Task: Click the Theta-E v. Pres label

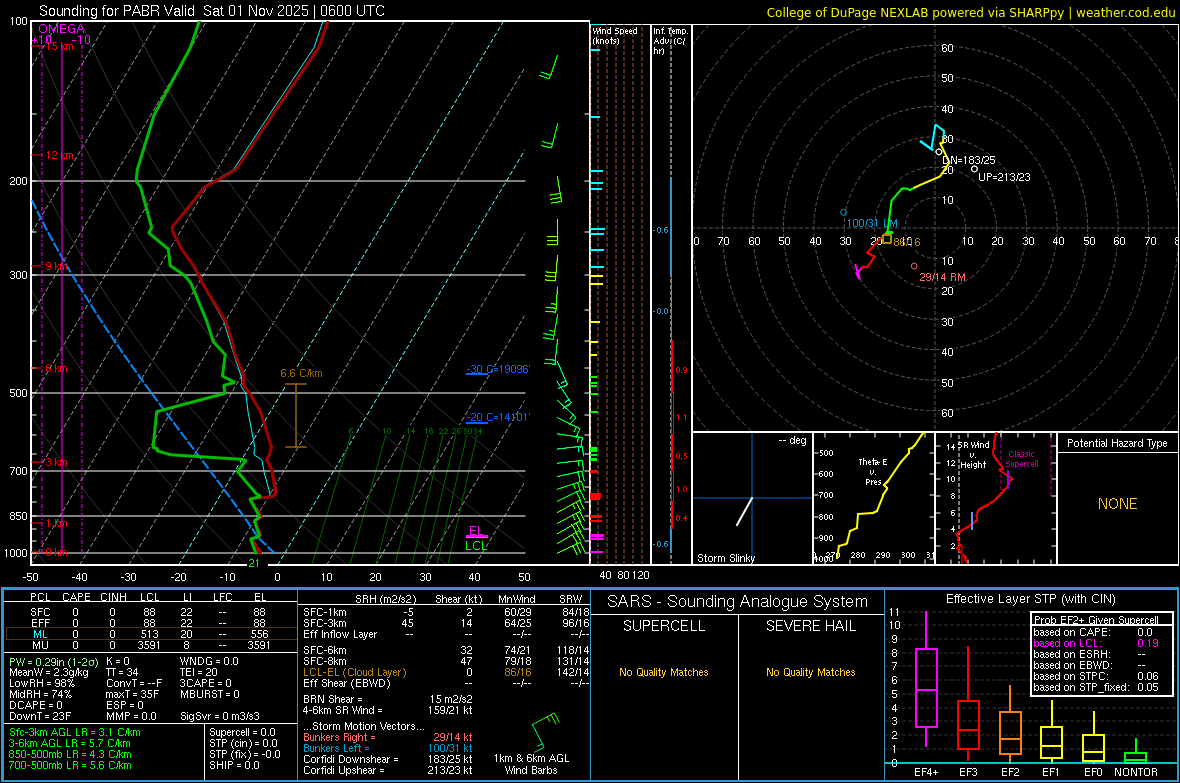Action: coord(873,471)
